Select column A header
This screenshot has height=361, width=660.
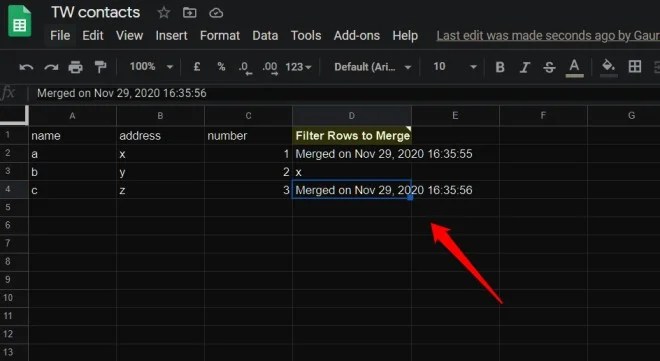coord(72,116)
